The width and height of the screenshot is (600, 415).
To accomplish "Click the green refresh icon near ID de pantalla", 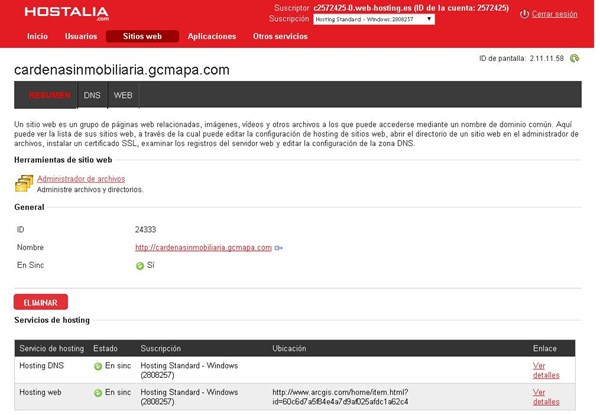I will click(x=574, y=59).
